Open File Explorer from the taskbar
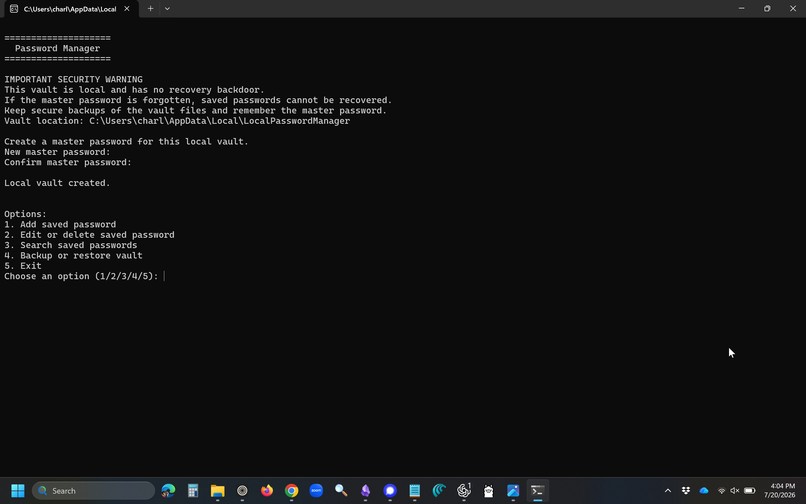Screen dimensions: 806x504 coord(217,491)
